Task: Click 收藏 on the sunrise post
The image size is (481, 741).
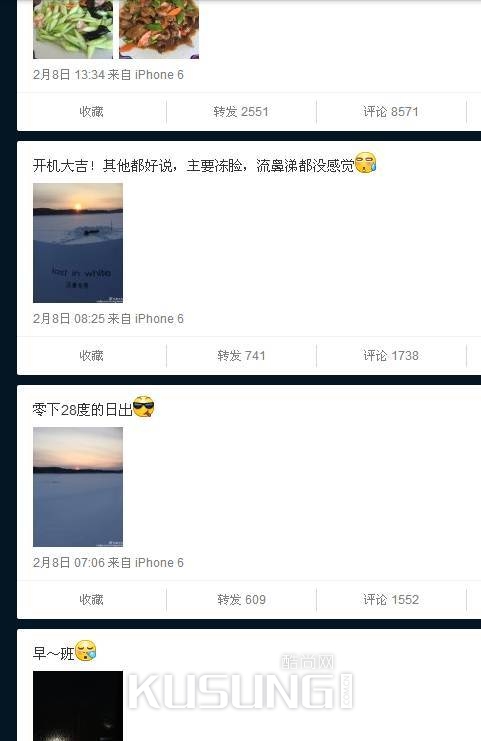Action: pyautogui.click(x=91, y=600)
